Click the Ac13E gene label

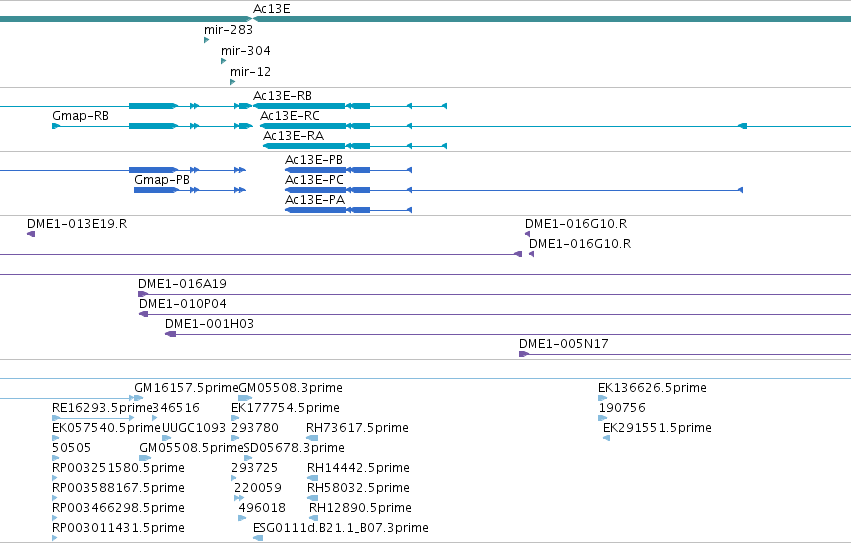point(271,9)
